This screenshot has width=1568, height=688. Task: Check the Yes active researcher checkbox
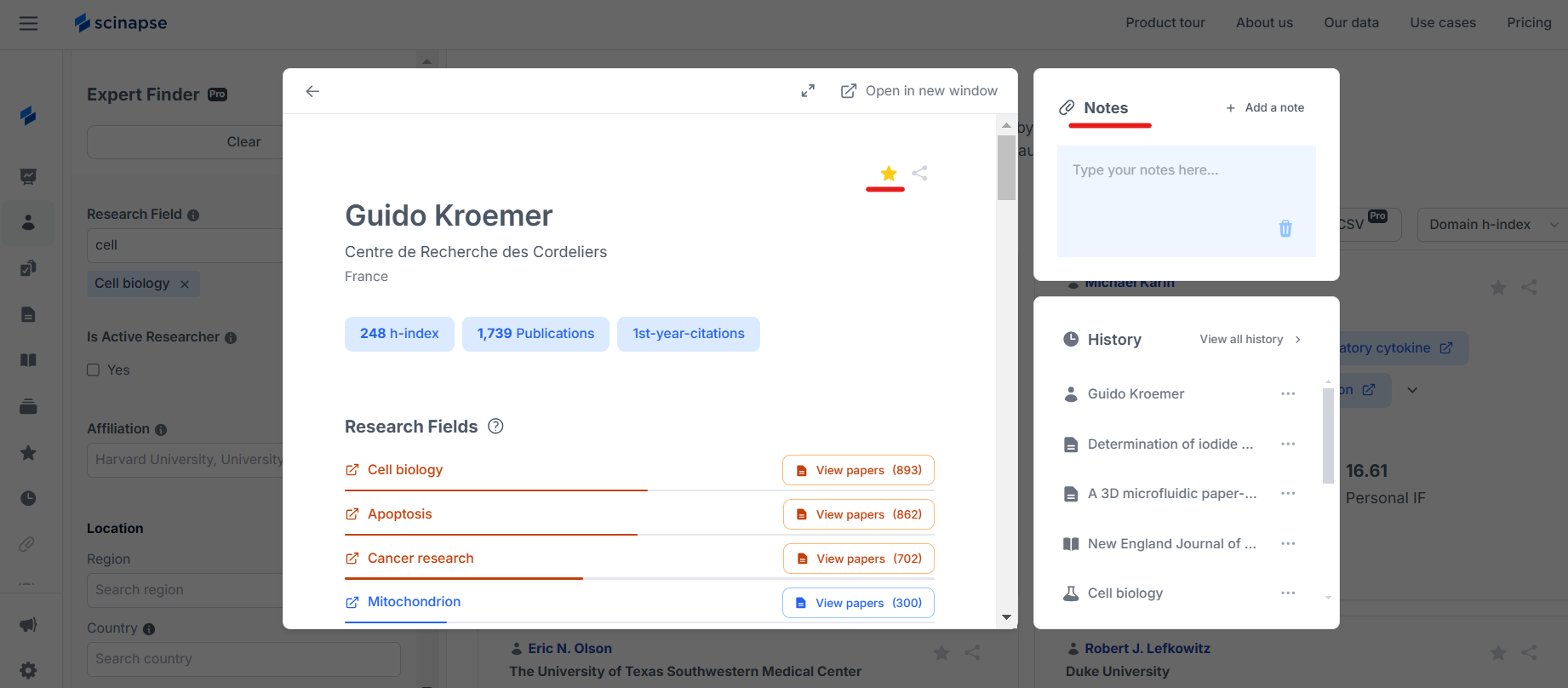(94, 370)
